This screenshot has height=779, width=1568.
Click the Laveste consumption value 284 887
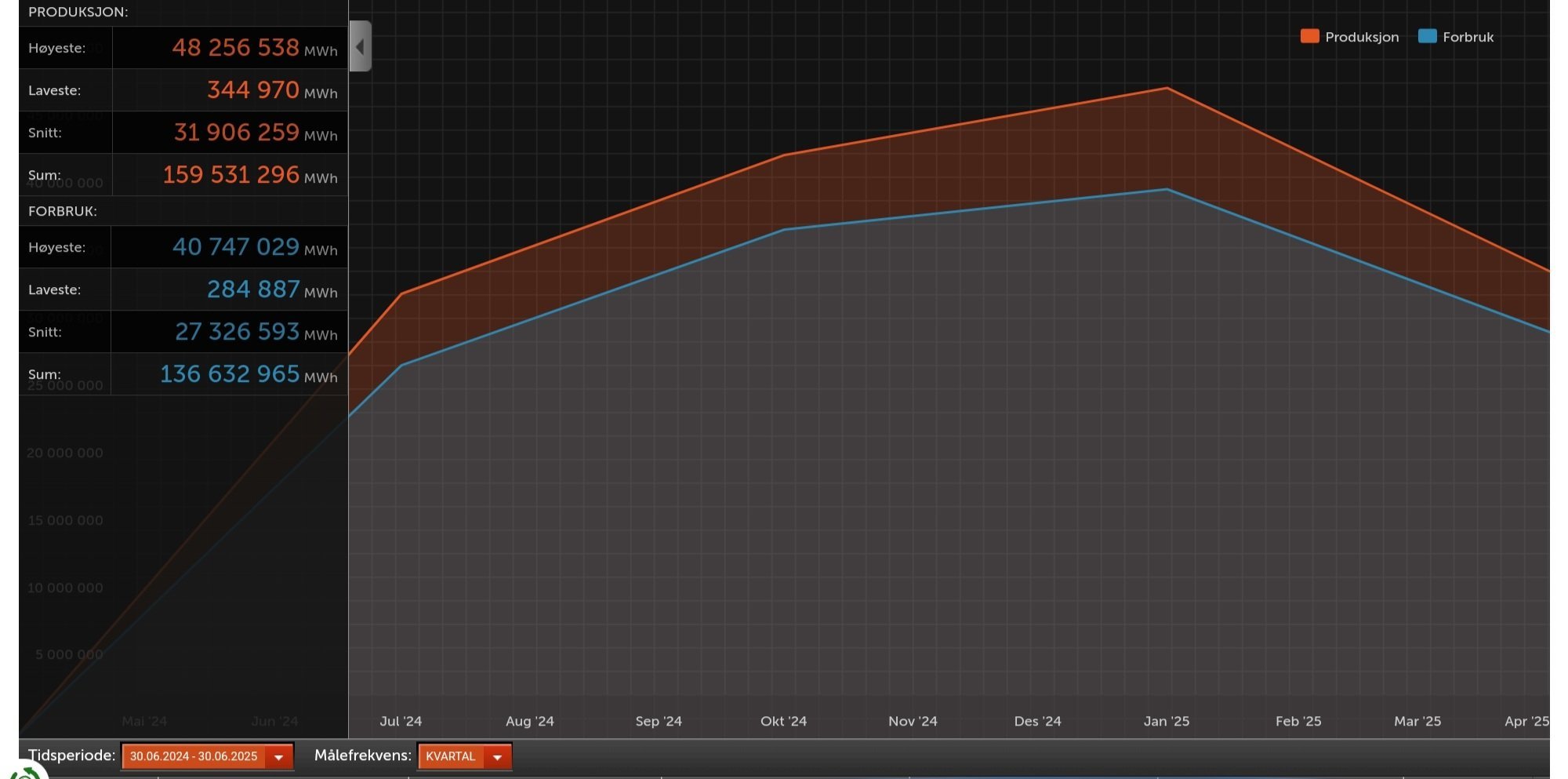253,289
